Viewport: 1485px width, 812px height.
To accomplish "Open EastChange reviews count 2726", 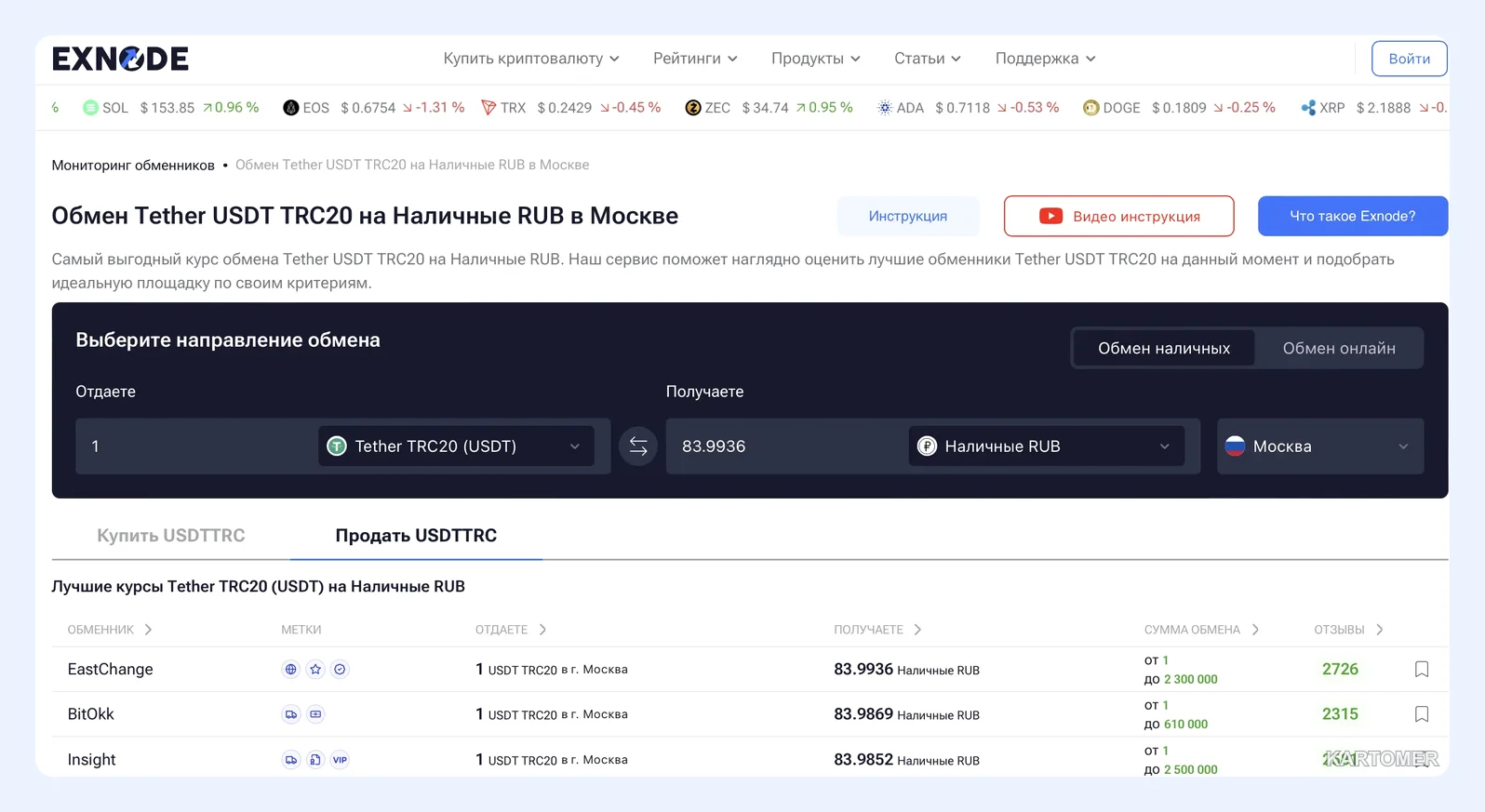I will point(1340,670).
